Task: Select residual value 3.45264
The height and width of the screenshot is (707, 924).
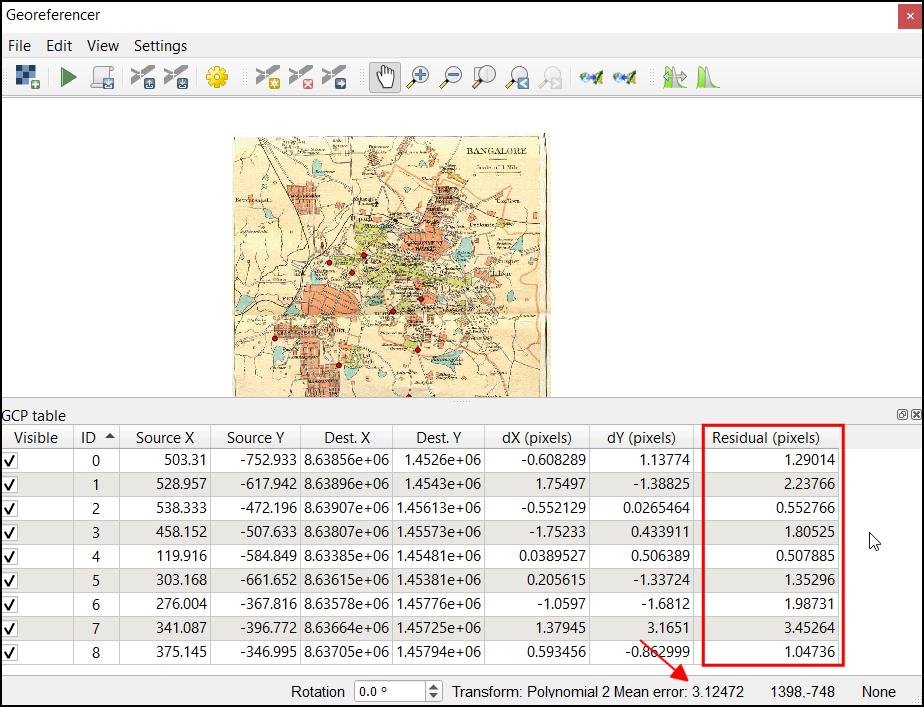Action: click(x=767, y=629)
